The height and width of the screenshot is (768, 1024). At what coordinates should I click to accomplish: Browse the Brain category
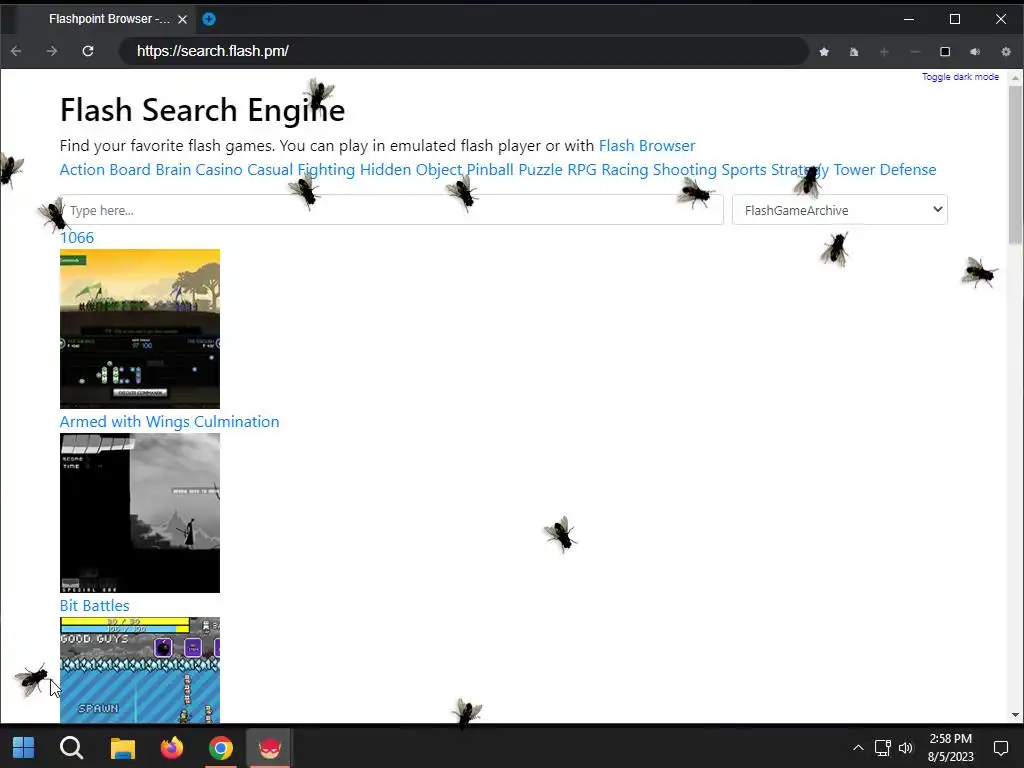click(173, 170)
